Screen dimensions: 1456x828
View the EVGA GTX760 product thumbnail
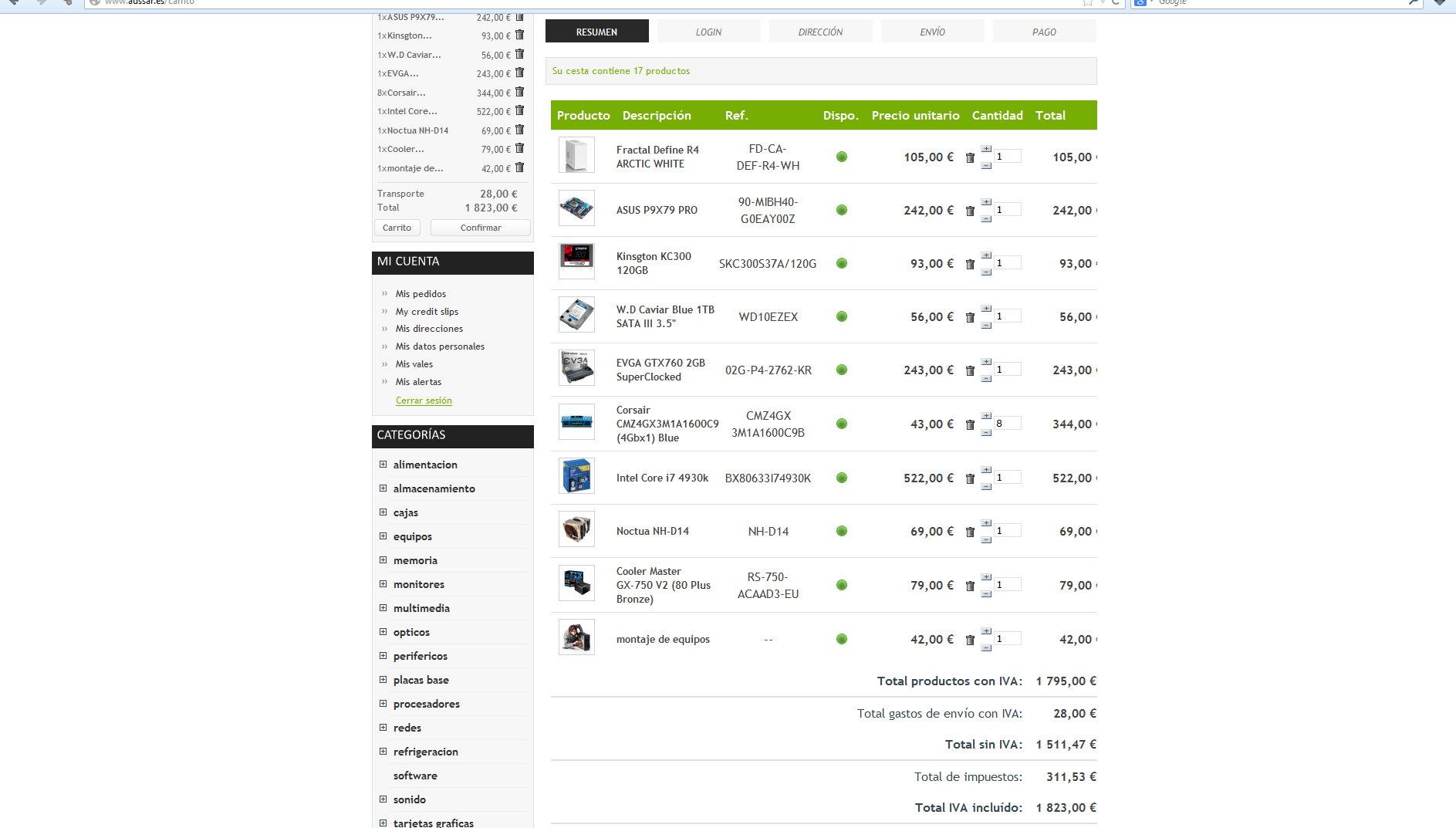pyautogui.click(x=576, y=368)
